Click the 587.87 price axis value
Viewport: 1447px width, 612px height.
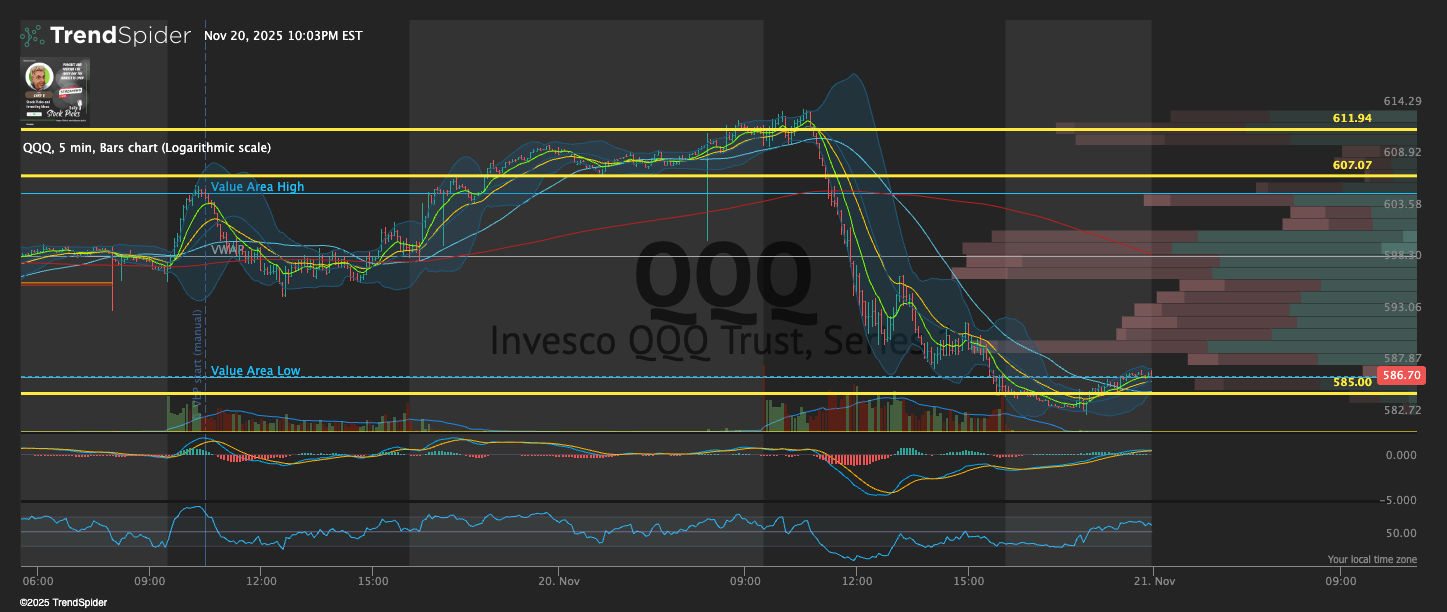[1402, 358]
